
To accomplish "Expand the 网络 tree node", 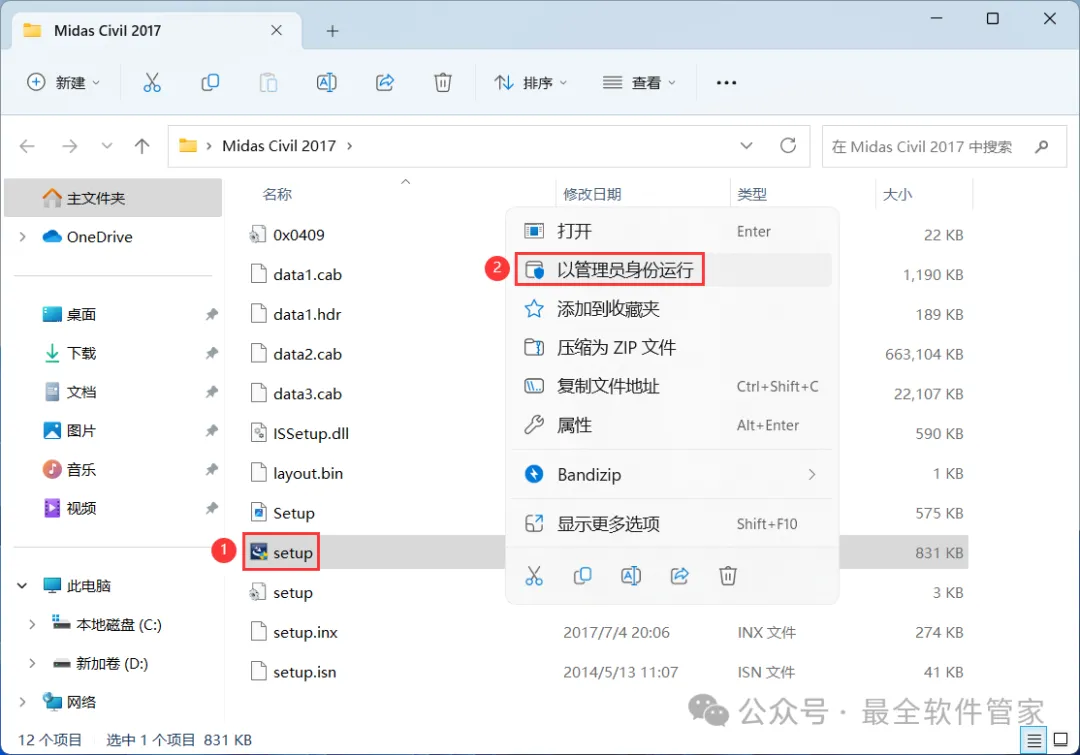I will point(23,702).
